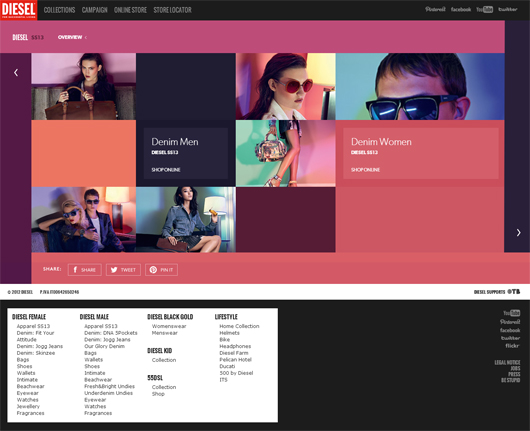
Task: Open photo of couple wearing sunglasses
Action: tap(84, 220)
